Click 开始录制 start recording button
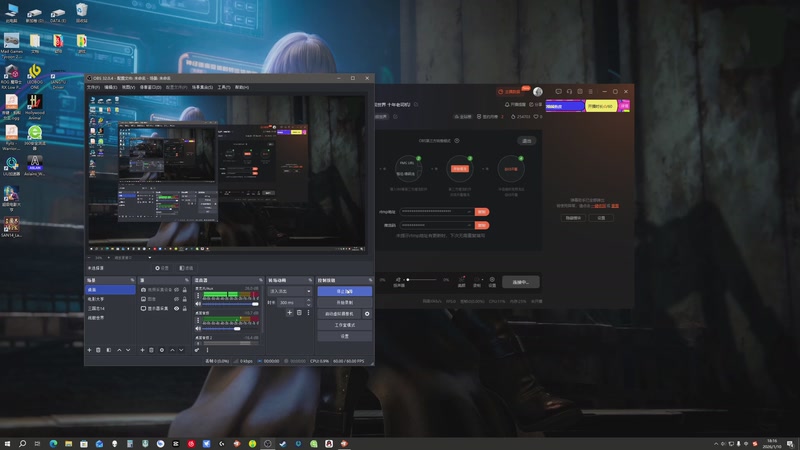800x450 pixels. point(344,303)
